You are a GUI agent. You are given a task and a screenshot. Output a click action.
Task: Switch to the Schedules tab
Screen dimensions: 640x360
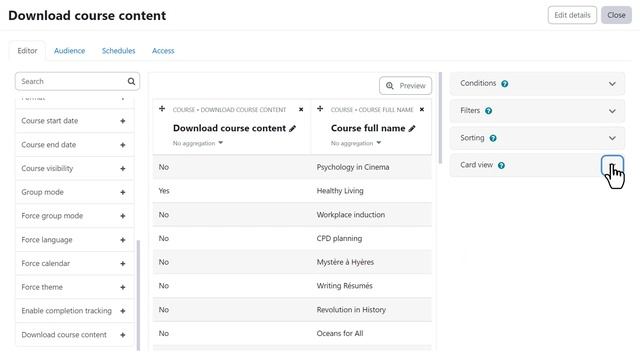[x=118, y=51]
